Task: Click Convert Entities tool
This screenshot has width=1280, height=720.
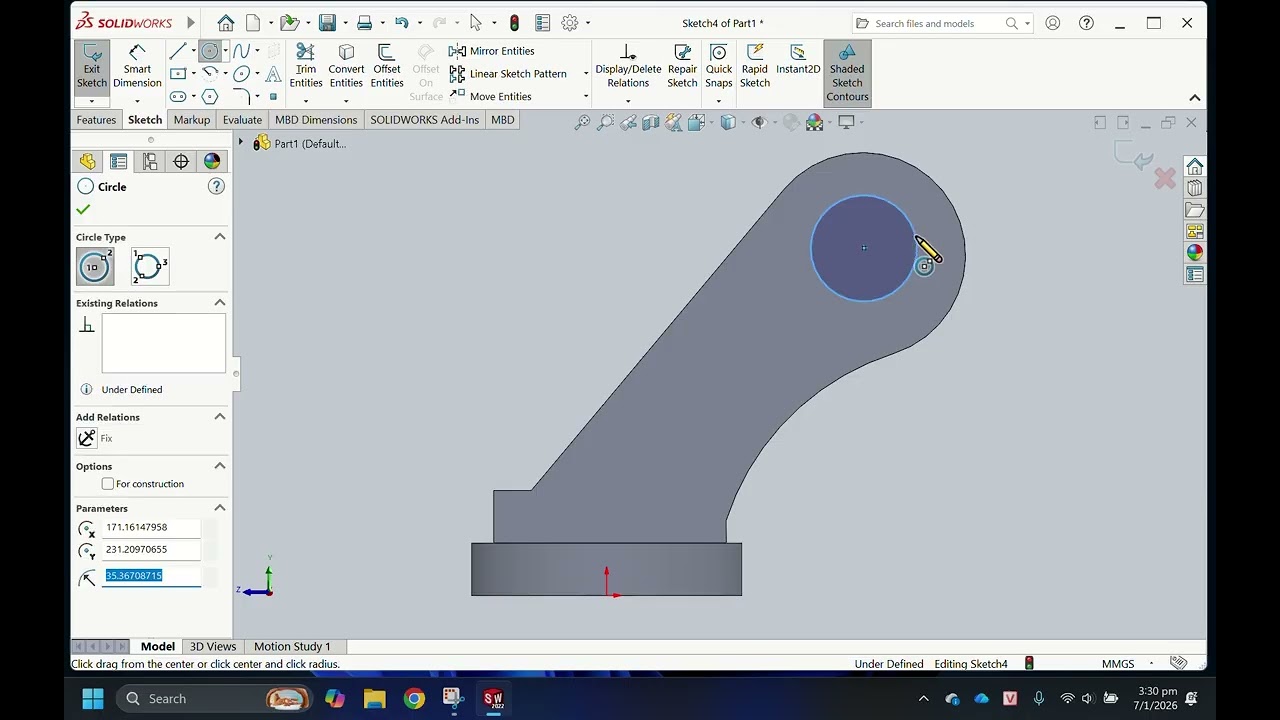Action: pyautogui.click(x=346, y=67)
